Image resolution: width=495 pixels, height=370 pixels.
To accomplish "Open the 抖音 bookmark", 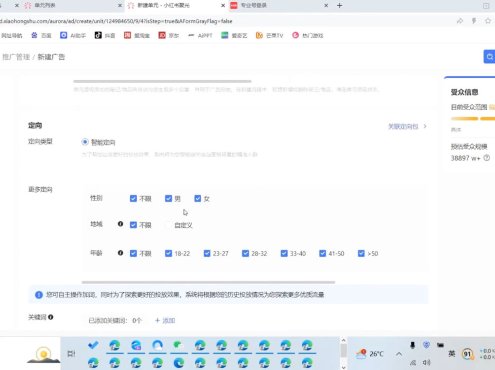I will point(105,35).
